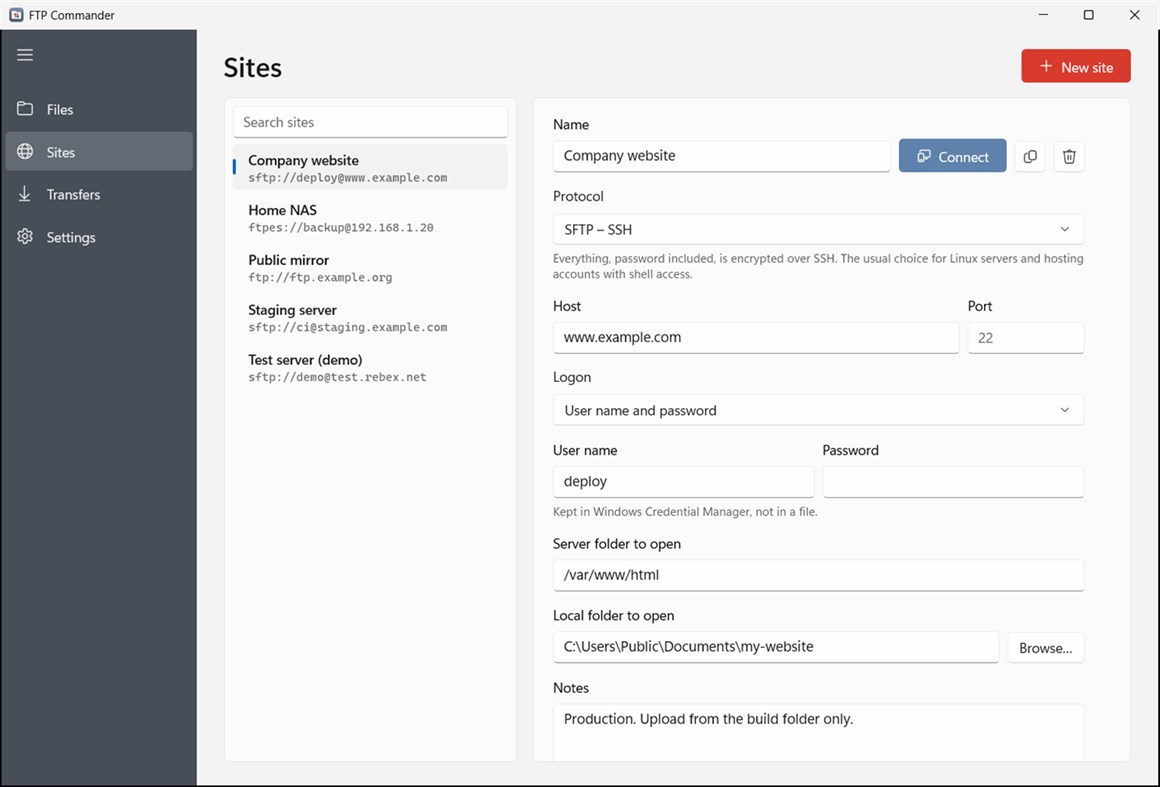Edit the Notes text area
Image resolution: width=1160 pixels, height=787 pixels.
(818, 732)
